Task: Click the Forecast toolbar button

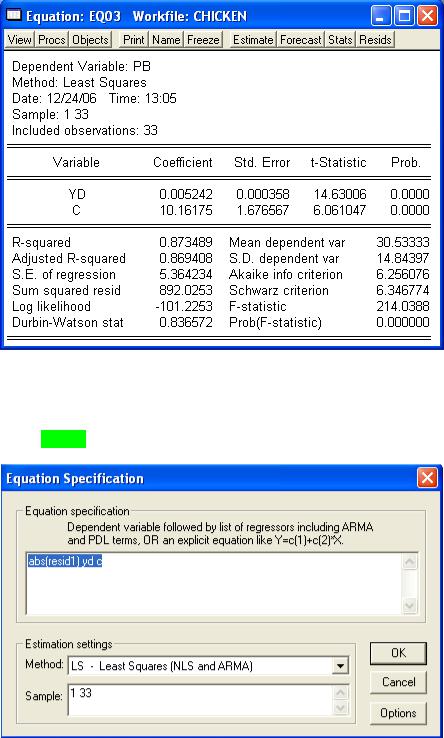Action: (301, 40)
